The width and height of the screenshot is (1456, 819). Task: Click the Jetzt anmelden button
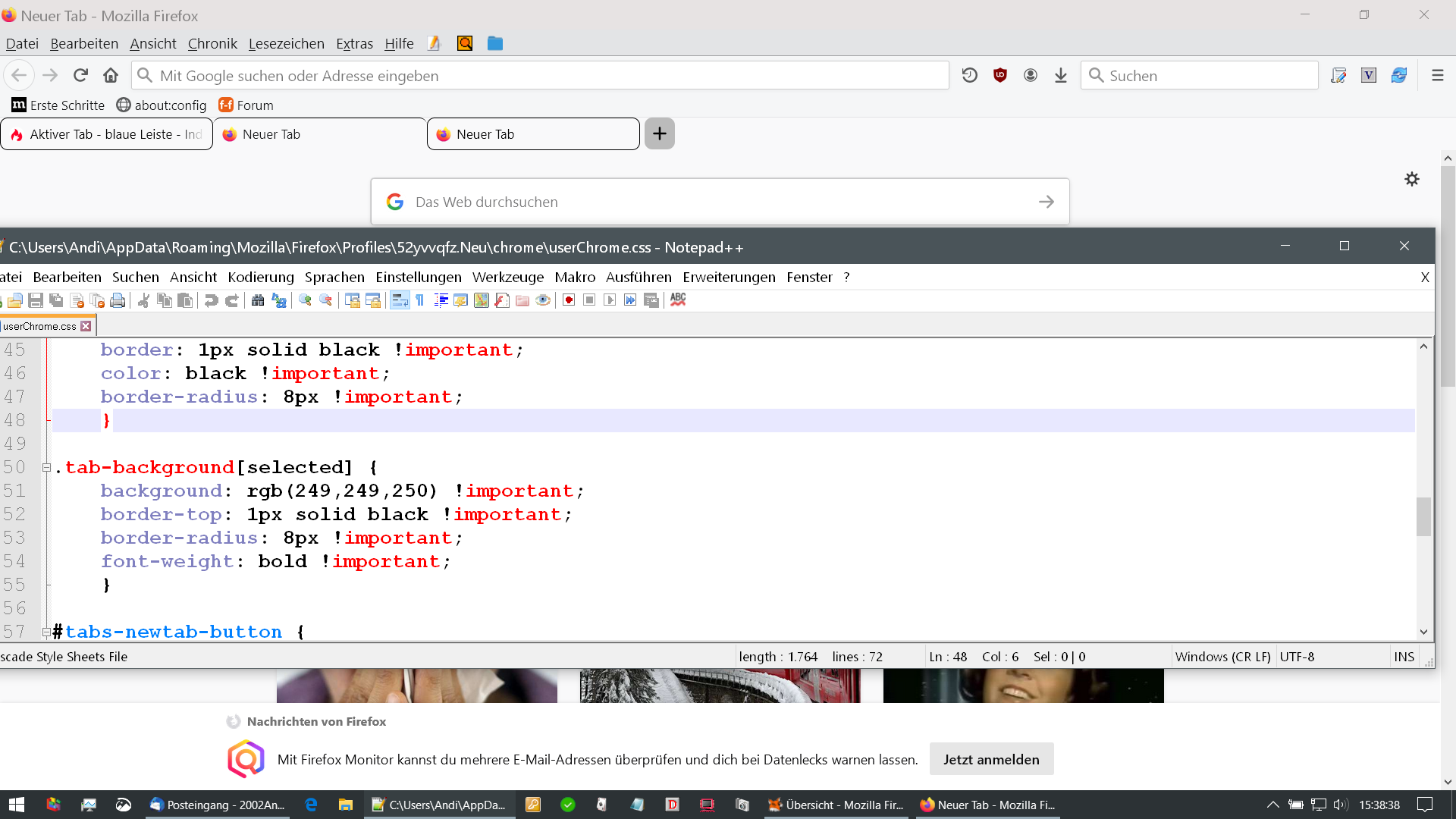point(991,759)
